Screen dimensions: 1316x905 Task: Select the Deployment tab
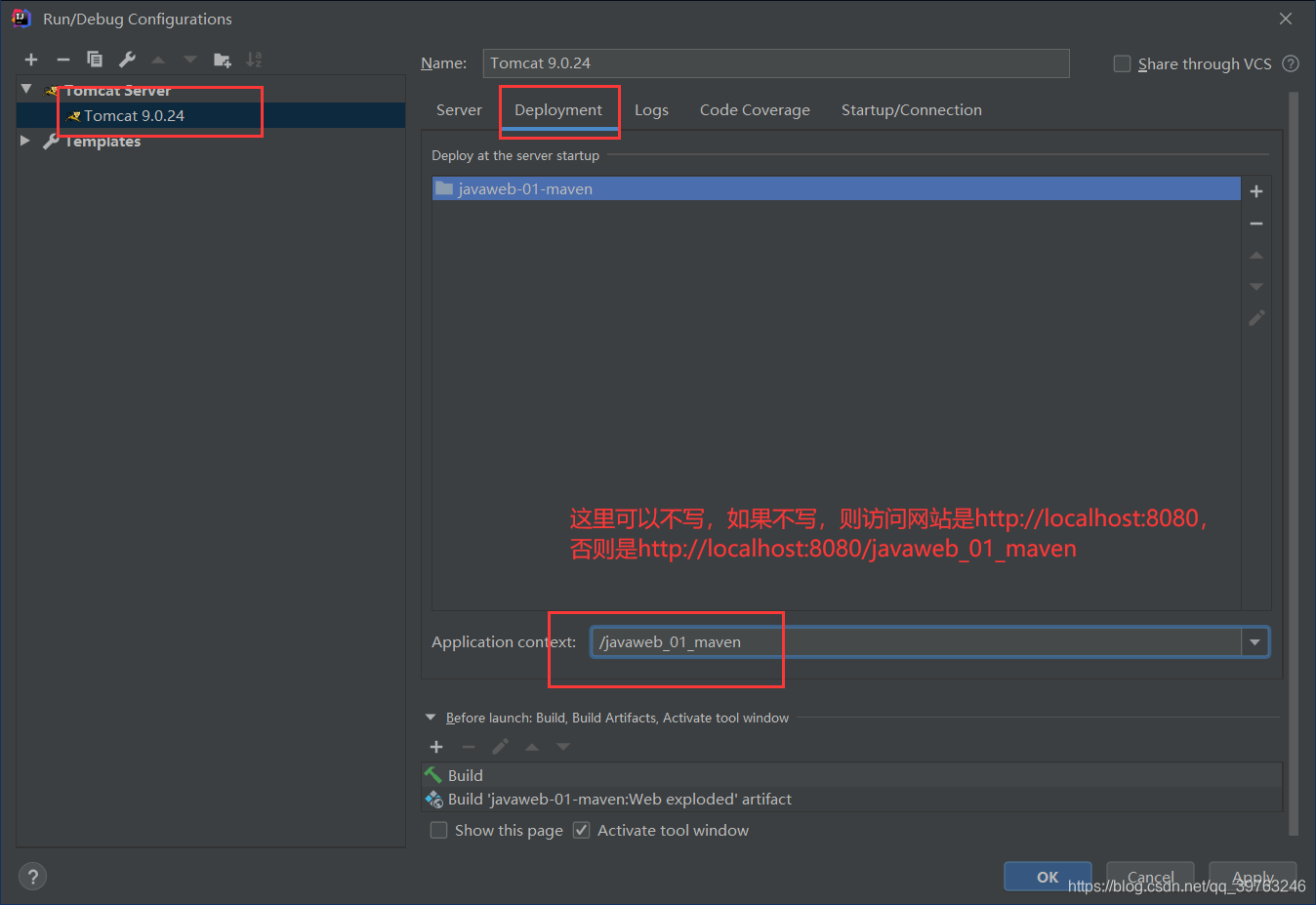[558, 110]
